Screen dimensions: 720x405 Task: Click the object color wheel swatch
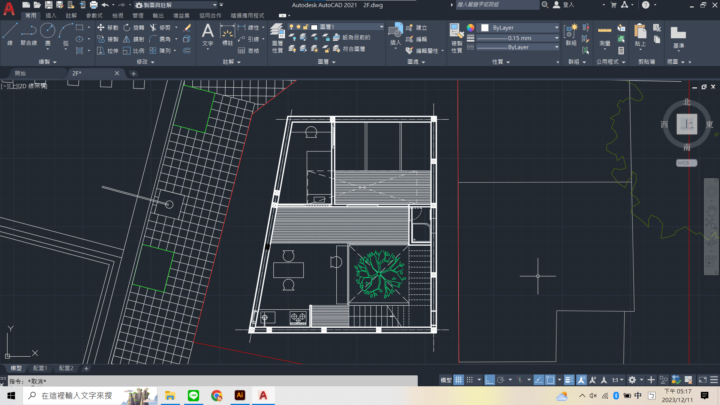point(470,27)
